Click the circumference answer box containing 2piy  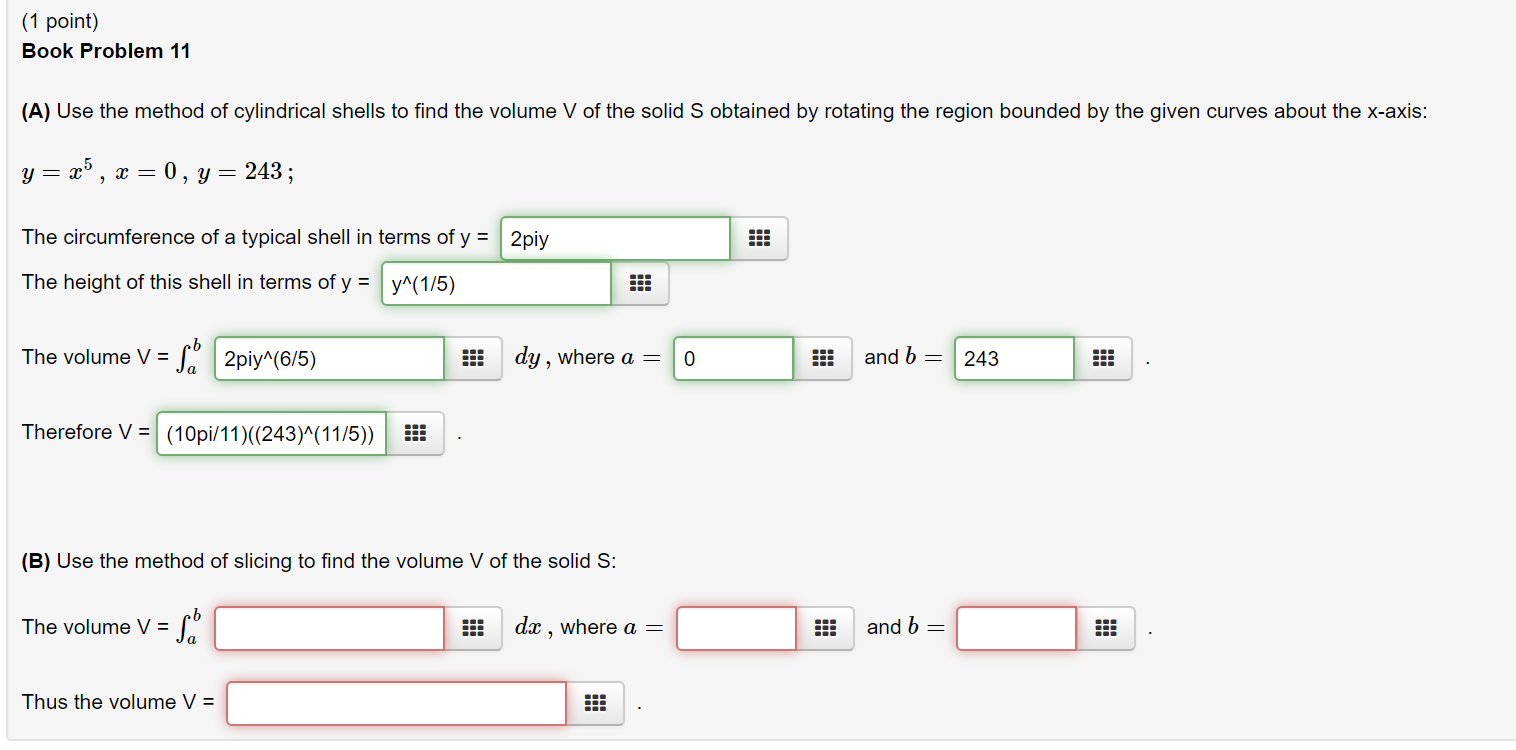coord(614,237)
